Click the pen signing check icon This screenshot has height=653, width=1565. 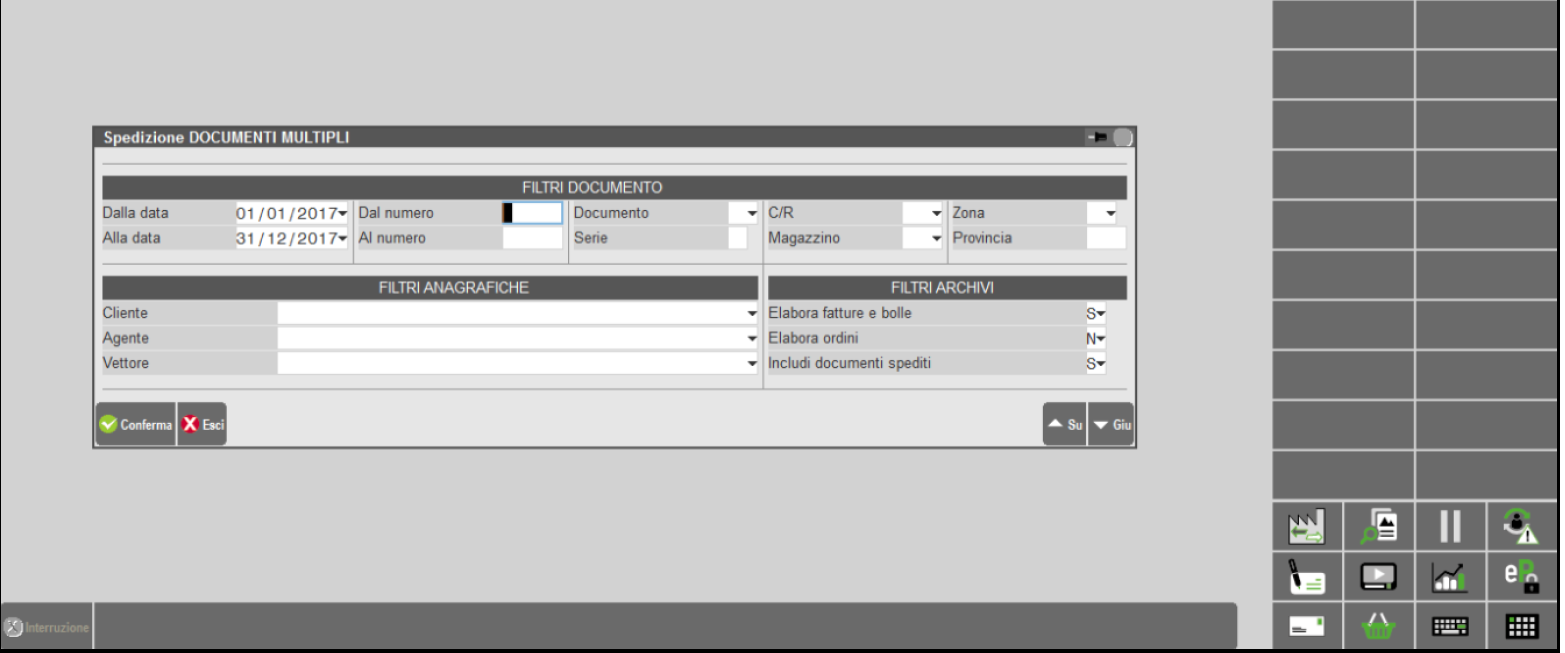click(1306, 576)
